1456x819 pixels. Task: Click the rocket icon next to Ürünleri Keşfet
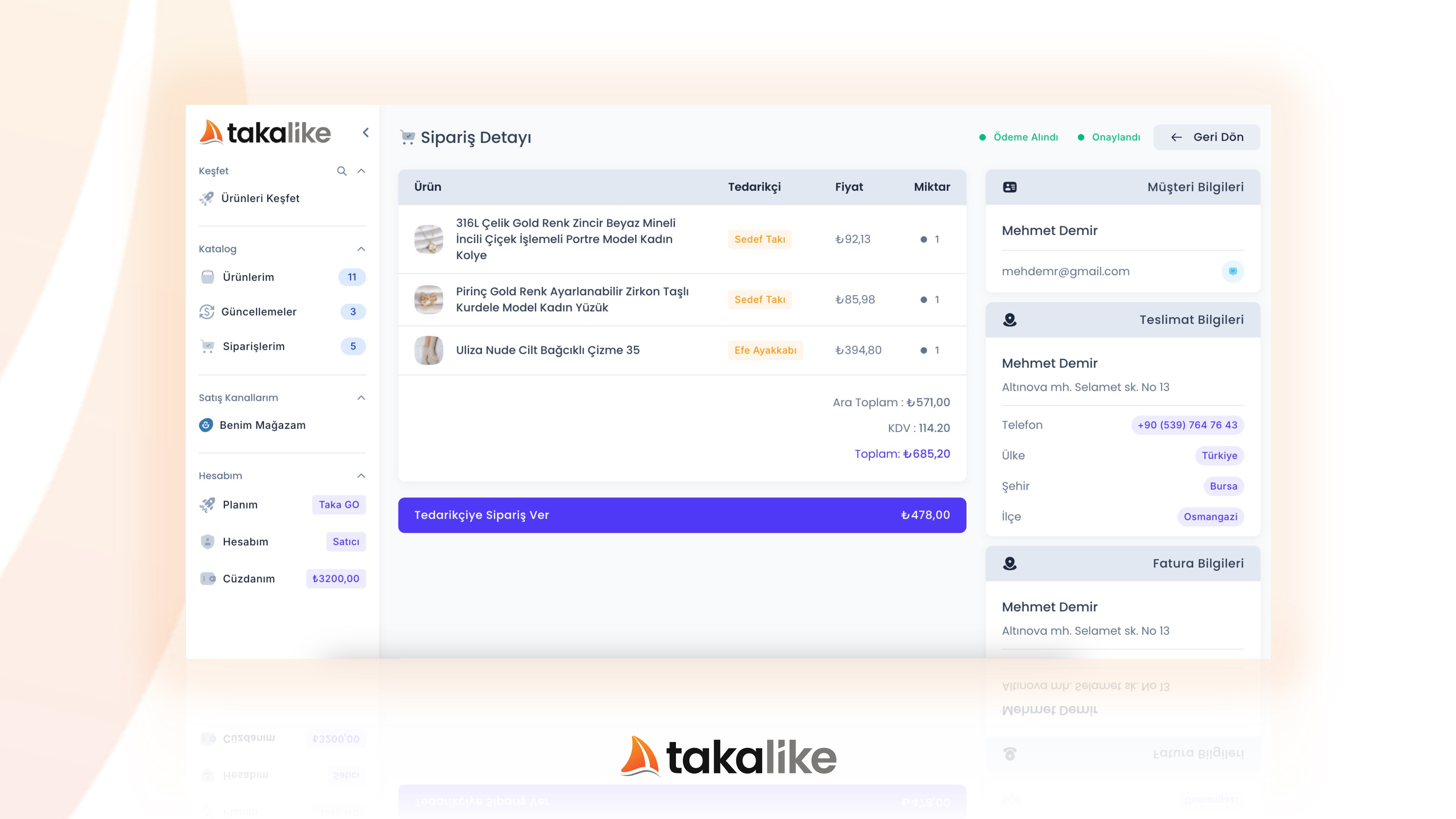207,198
